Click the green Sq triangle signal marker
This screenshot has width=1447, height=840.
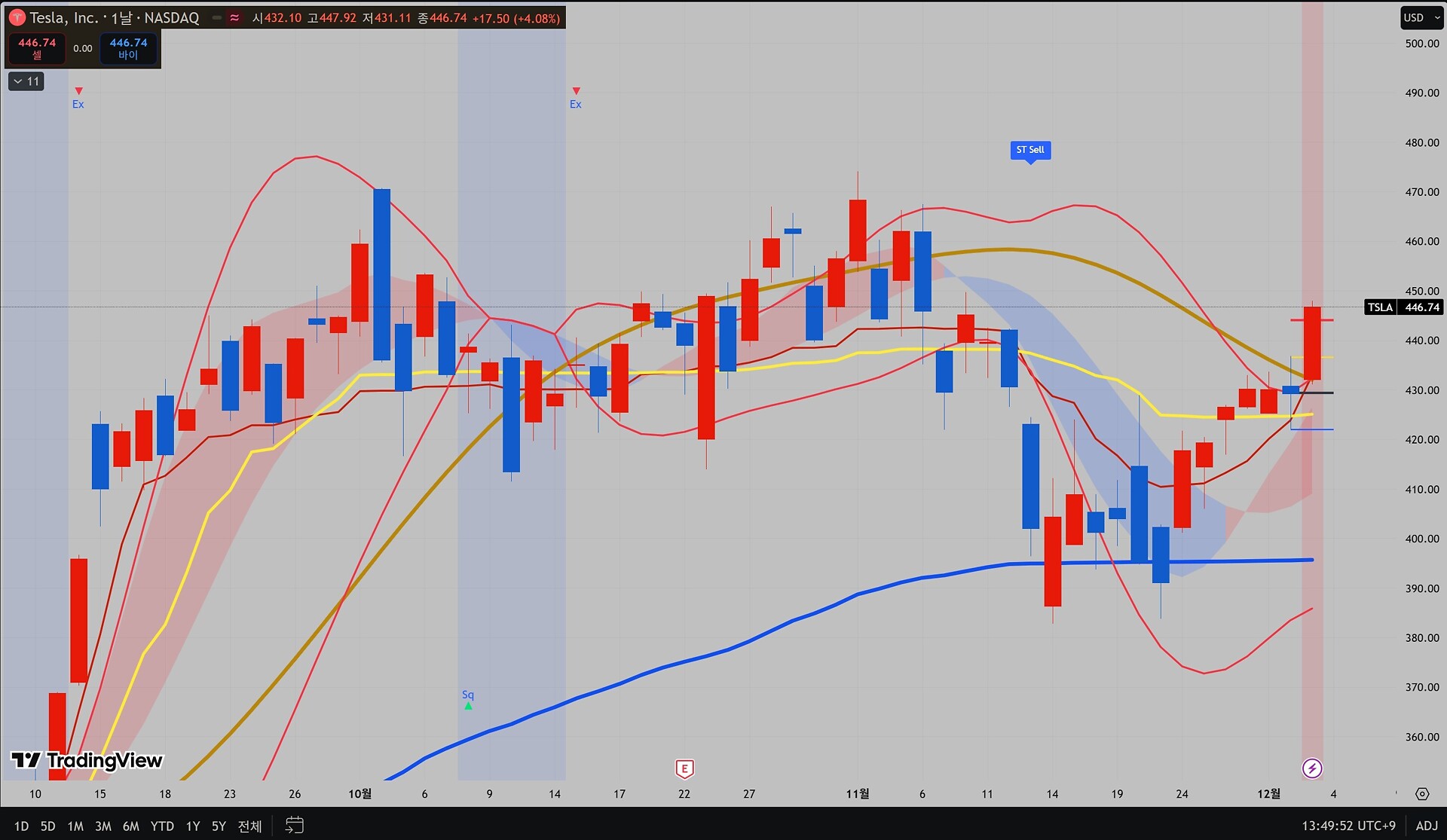point(468,706)
